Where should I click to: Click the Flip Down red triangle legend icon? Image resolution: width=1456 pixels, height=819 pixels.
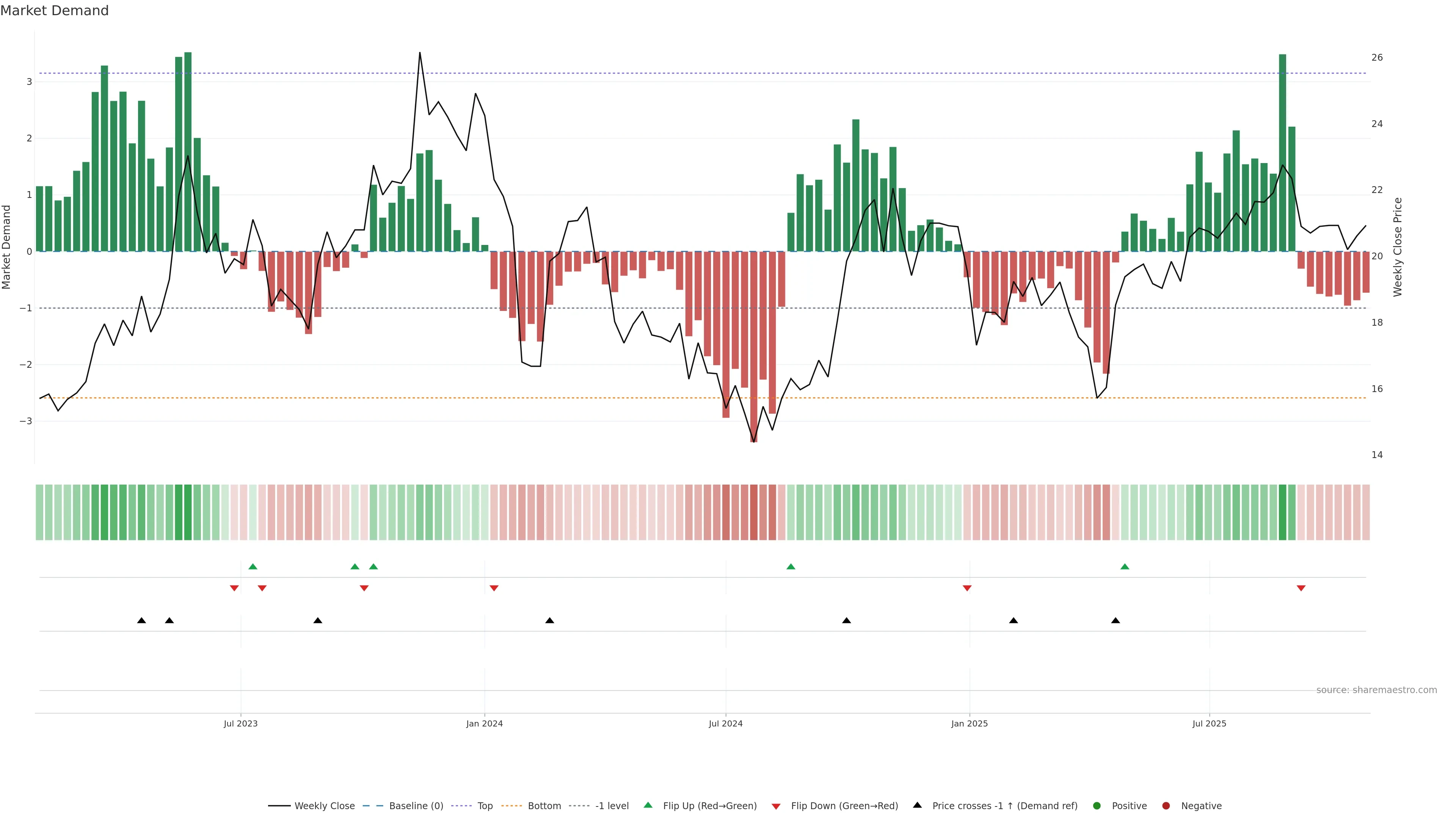click(776, 806)
